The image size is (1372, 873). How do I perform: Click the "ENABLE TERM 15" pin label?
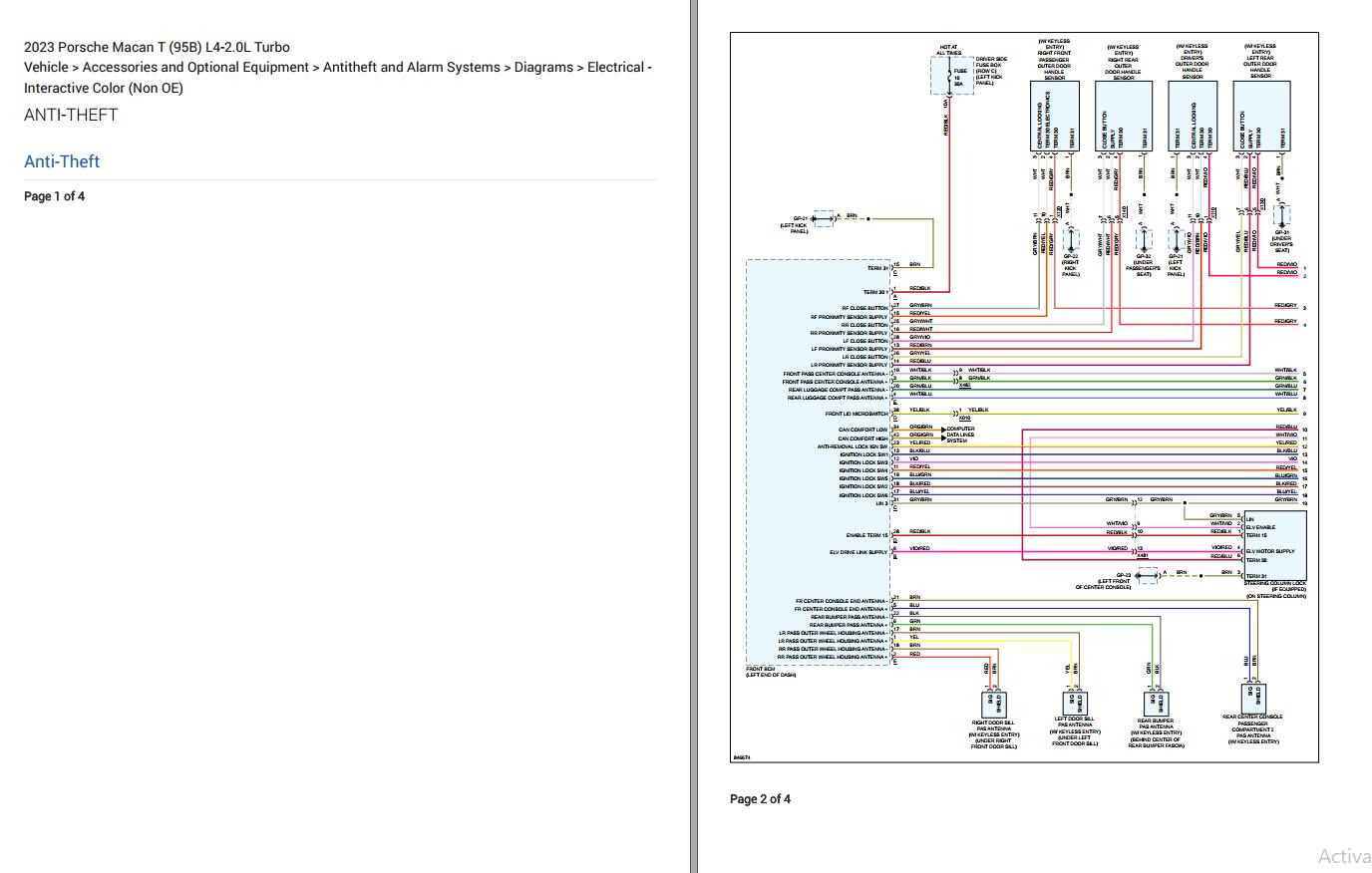pos(866,536)
